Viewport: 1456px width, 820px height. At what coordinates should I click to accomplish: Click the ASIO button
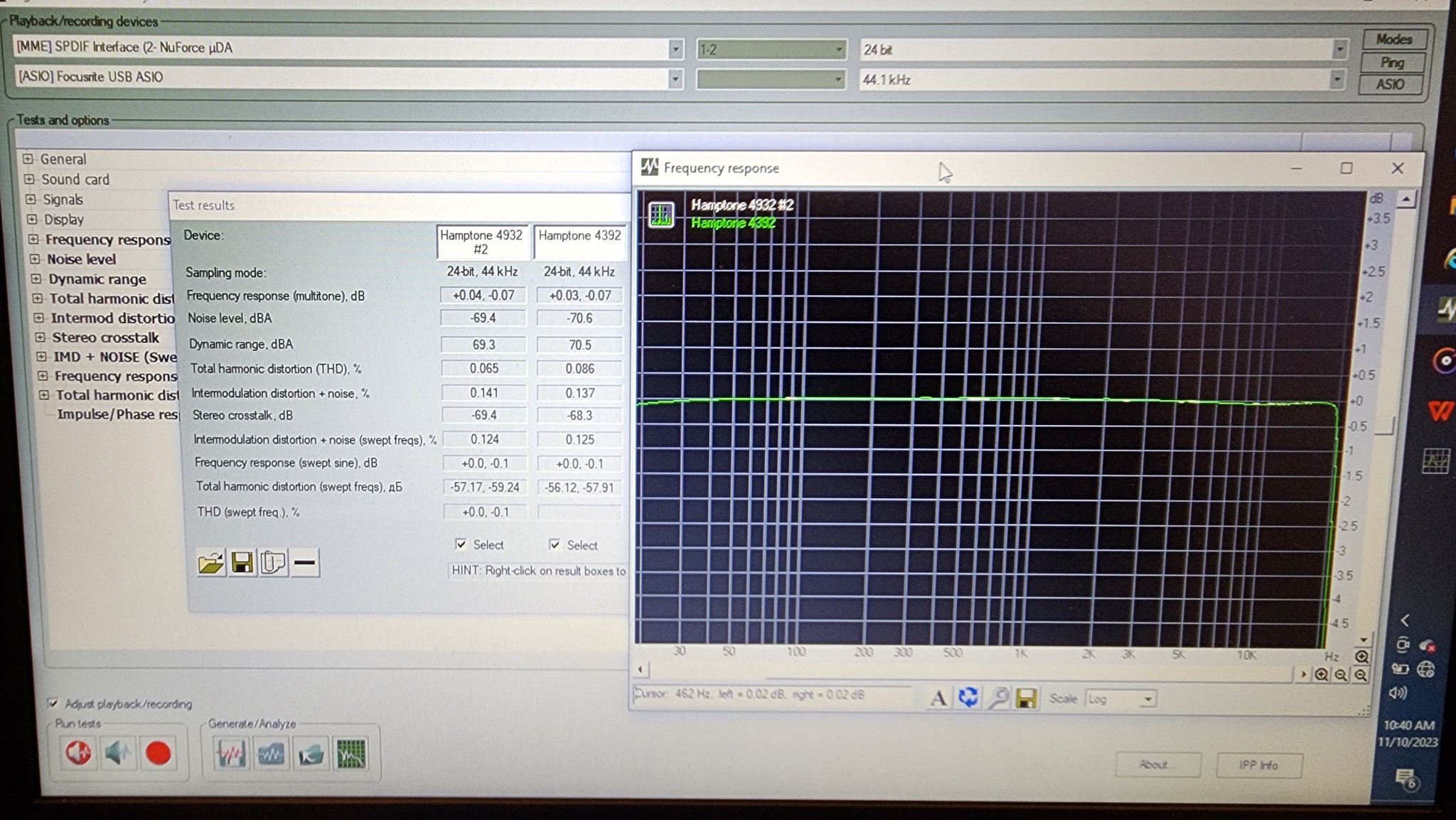click(x=1390, y=85)
